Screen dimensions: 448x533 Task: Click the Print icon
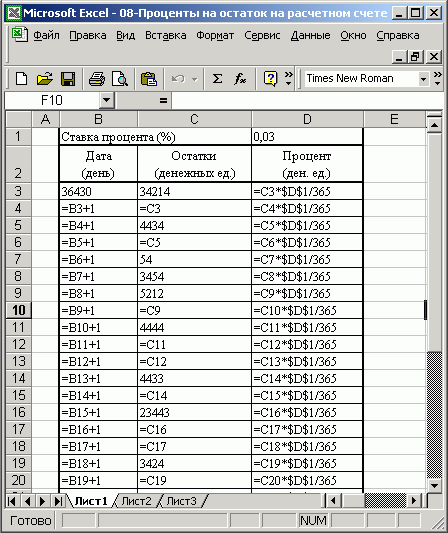[97, 79]
